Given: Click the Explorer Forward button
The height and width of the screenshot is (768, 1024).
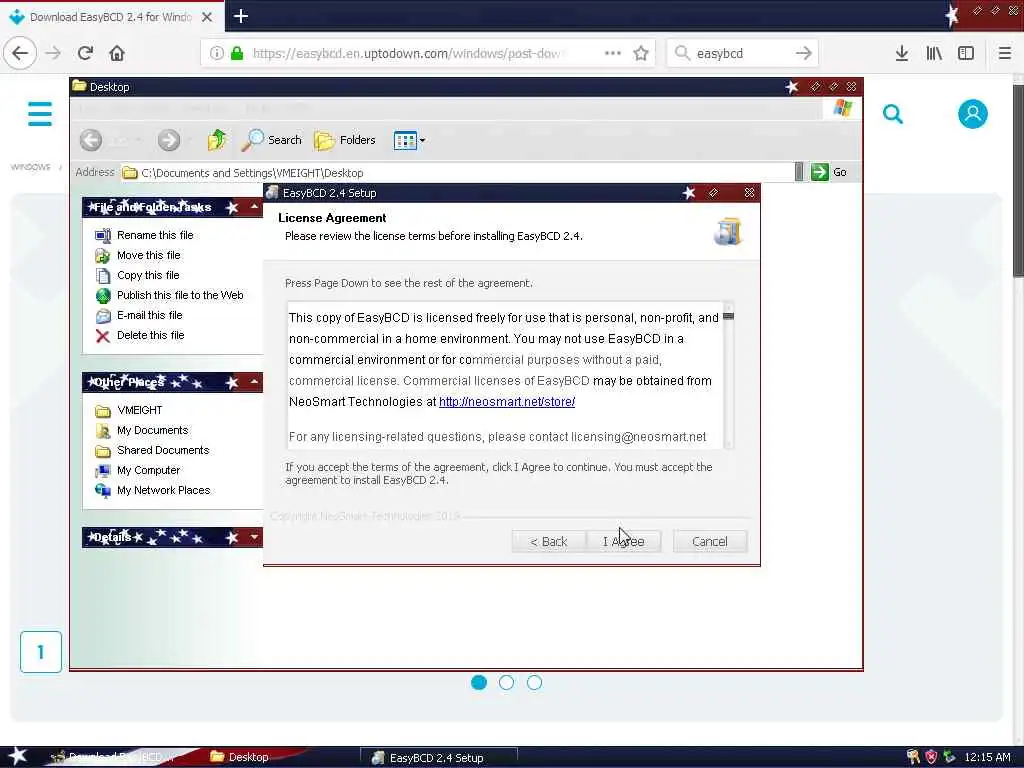Looking at the screenshot, I should click(168, 140).
